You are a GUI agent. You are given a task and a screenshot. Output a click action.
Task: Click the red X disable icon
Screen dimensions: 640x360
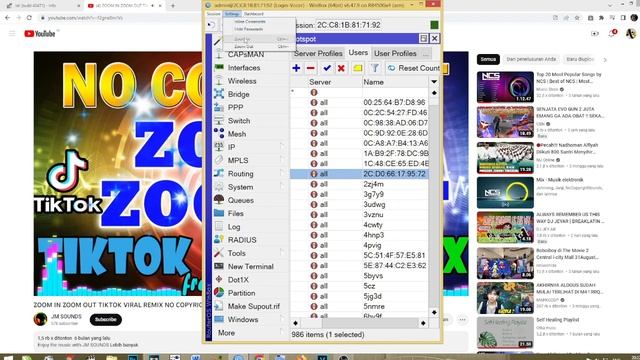[x=341, y=68]
